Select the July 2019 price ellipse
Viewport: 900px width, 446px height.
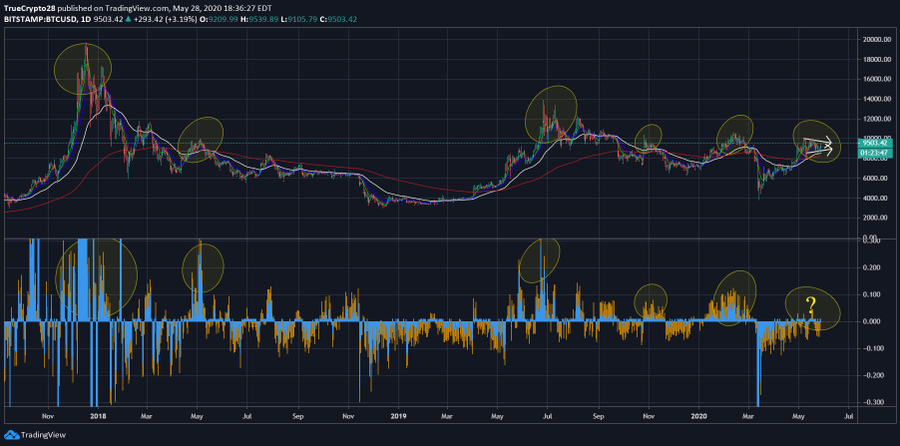coord(550,115)
